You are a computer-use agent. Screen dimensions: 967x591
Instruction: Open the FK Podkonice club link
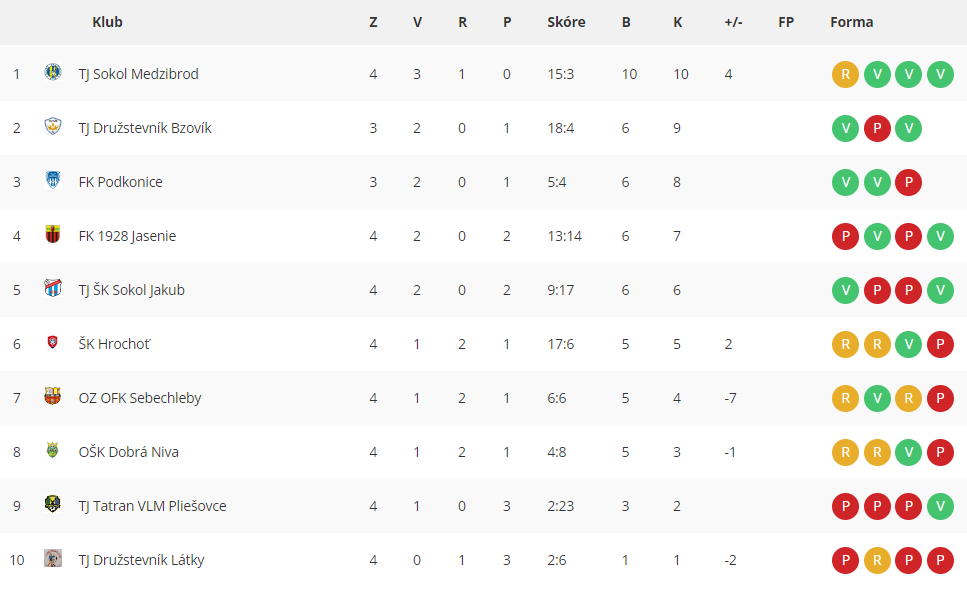120,182
